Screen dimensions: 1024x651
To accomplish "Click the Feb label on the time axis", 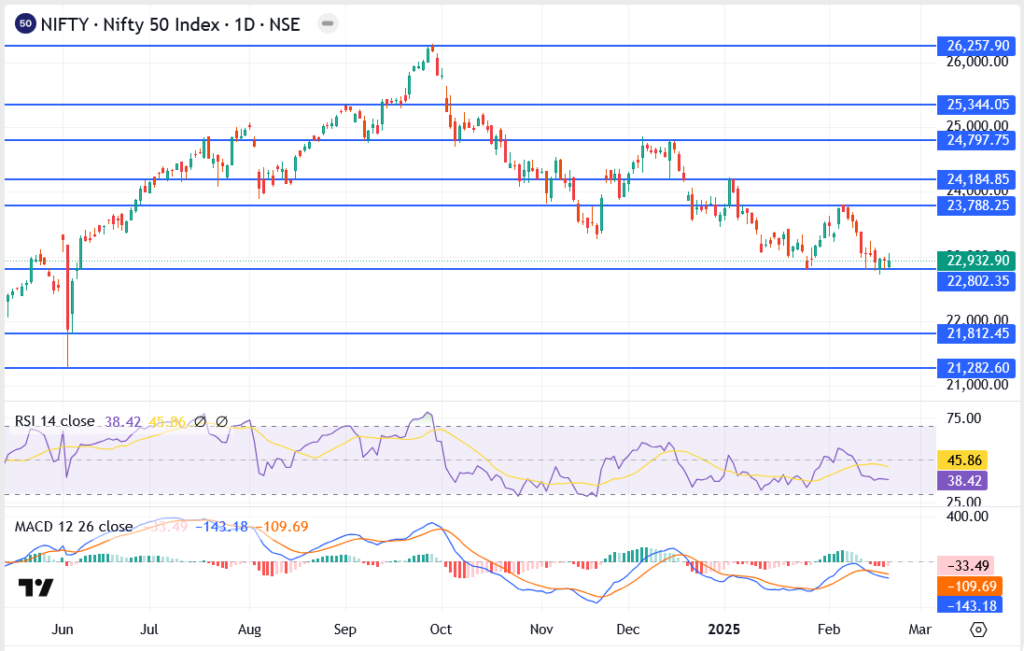I will click(x=828, y=629).
